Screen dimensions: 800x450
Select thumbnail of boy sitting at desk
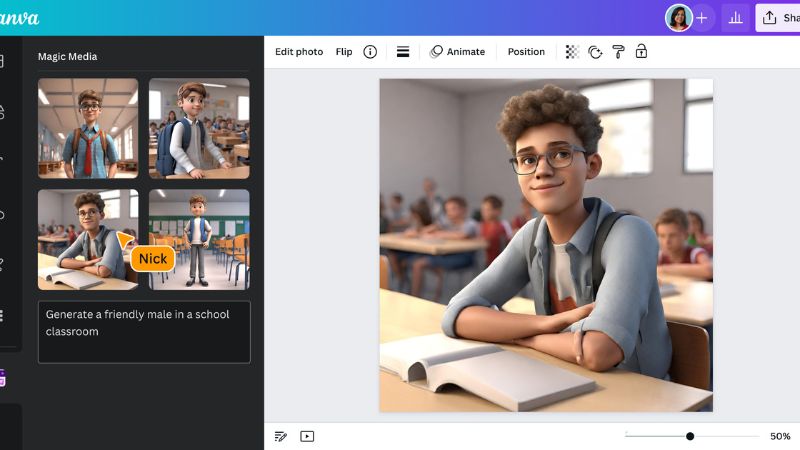88,239
